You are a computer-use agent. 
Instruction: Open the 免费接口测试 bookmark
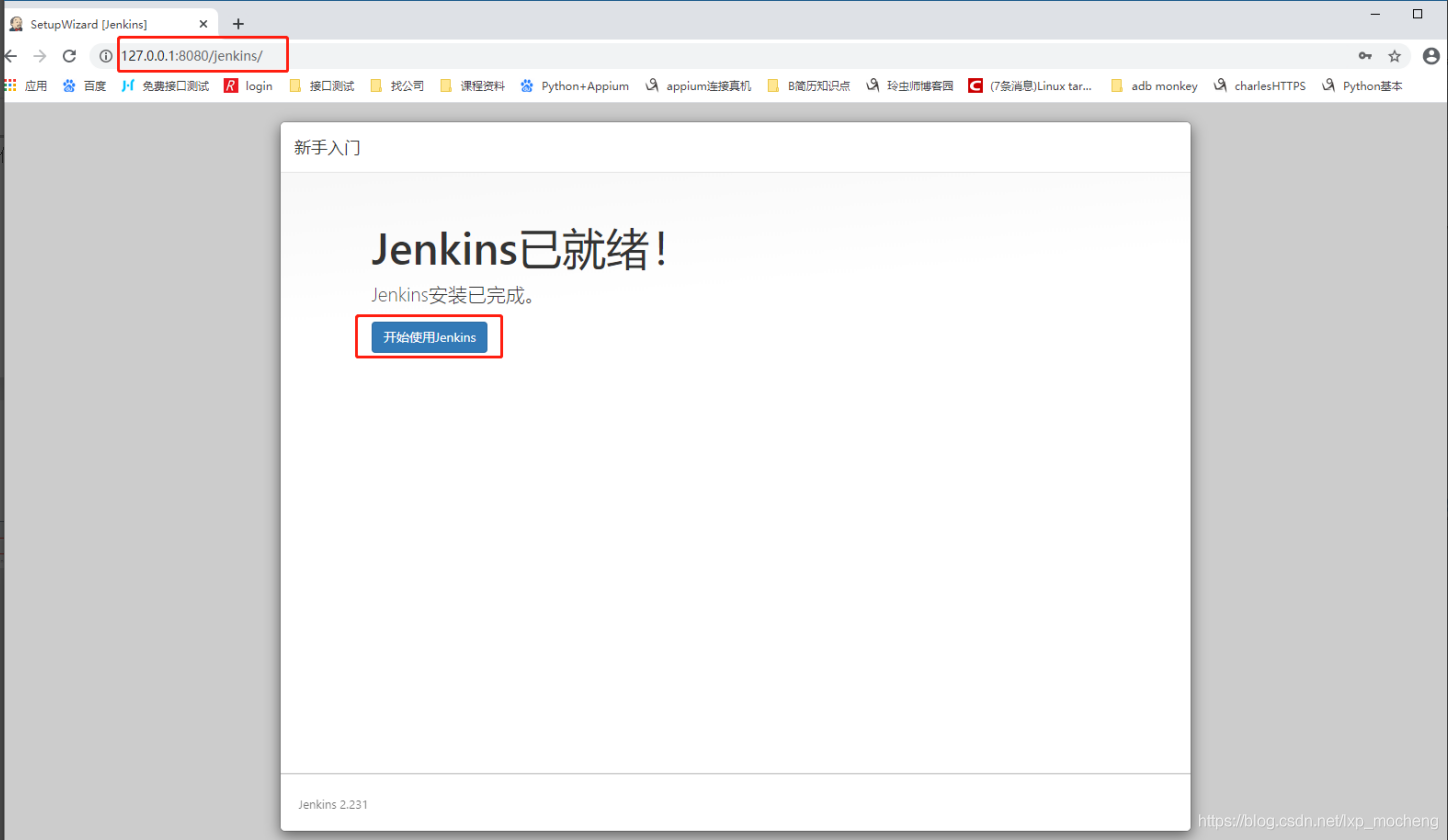(165, 86)
